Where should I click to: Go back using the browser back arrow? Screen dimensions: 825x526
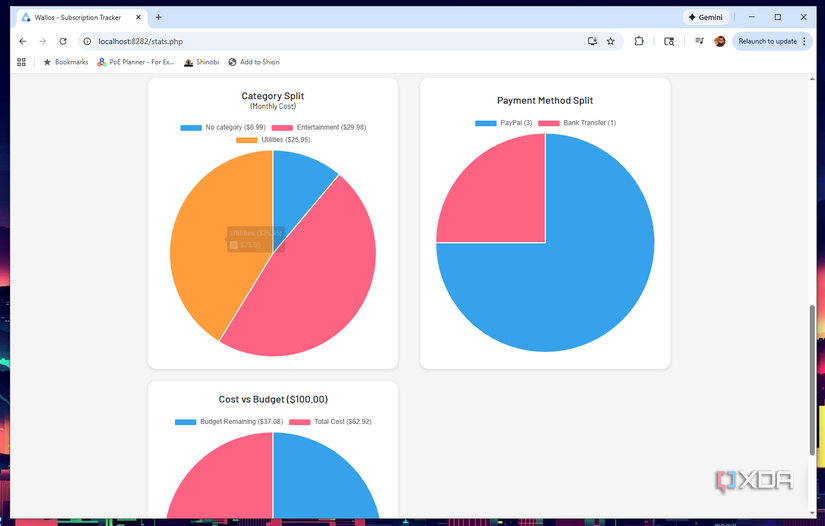pos(22,41)
